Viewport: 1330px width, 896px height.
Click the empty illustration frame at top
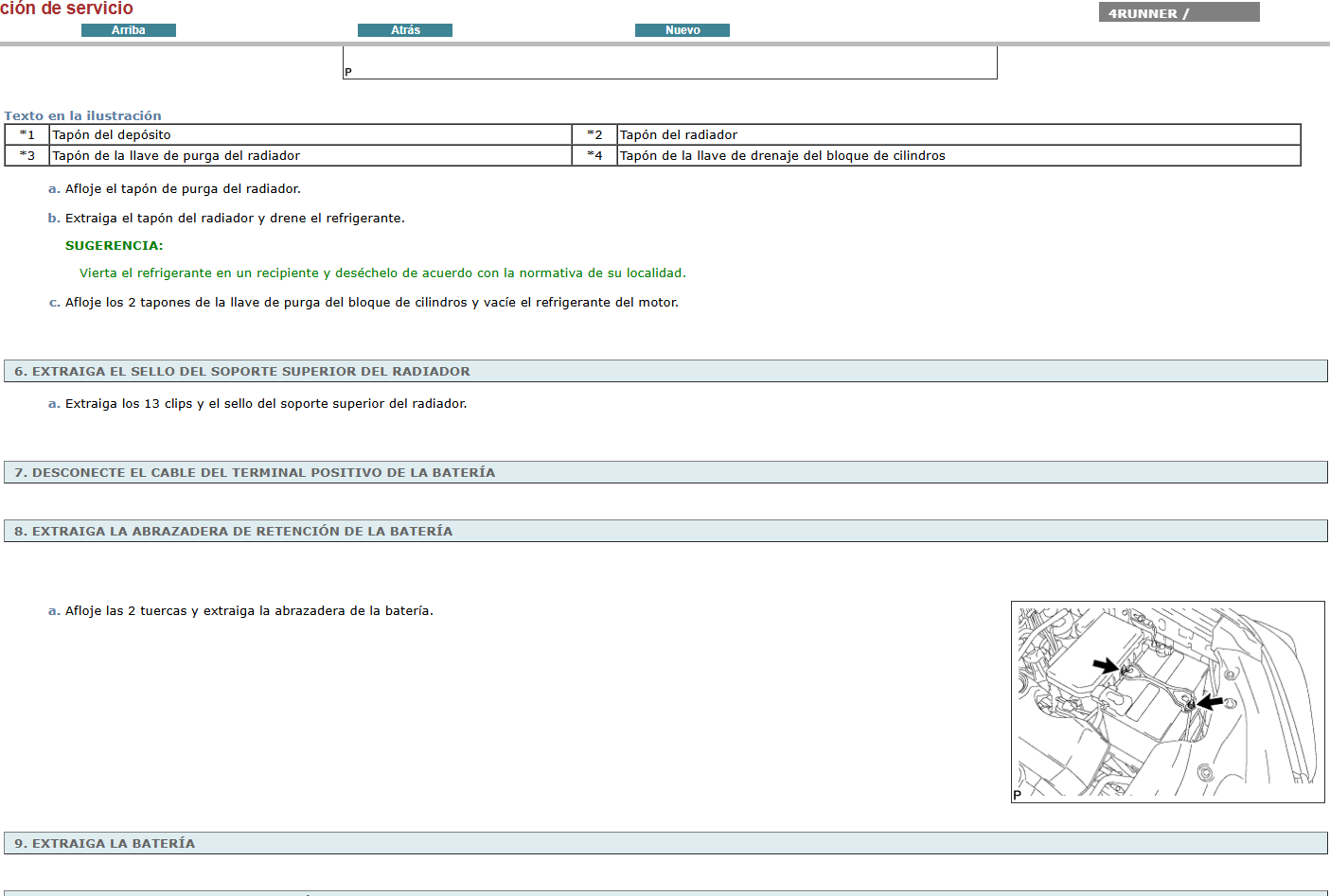[x=669, y=62]
